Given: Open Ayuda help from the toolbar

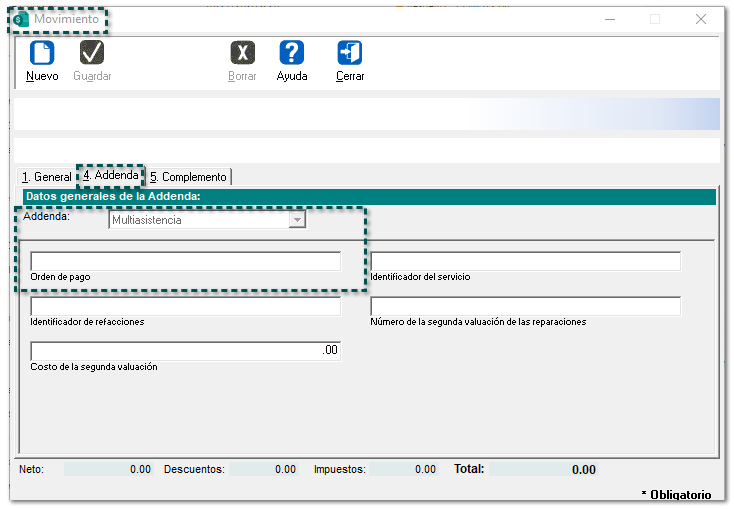Looking at the screenshot, I should tap(291, 54).
